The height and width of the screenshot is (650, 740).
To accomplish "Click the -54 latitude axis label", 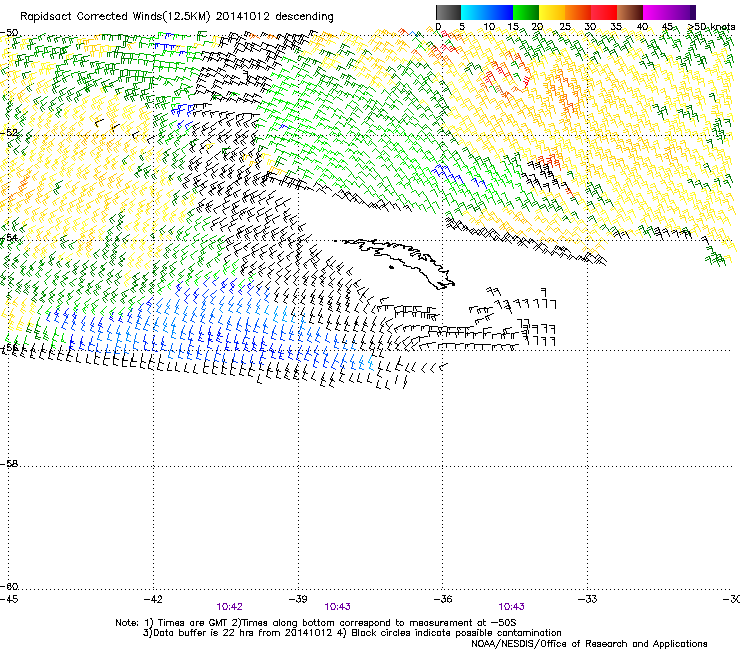I will click(9, 237).
